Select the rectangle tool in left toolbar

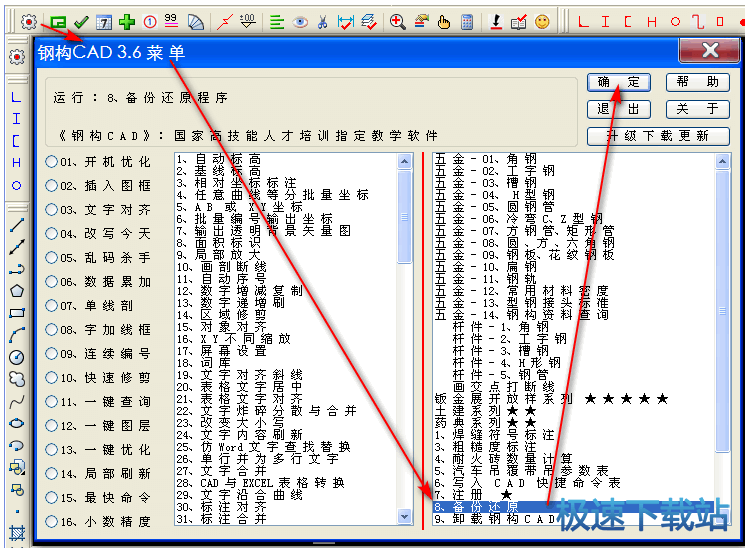pos(17,313)
